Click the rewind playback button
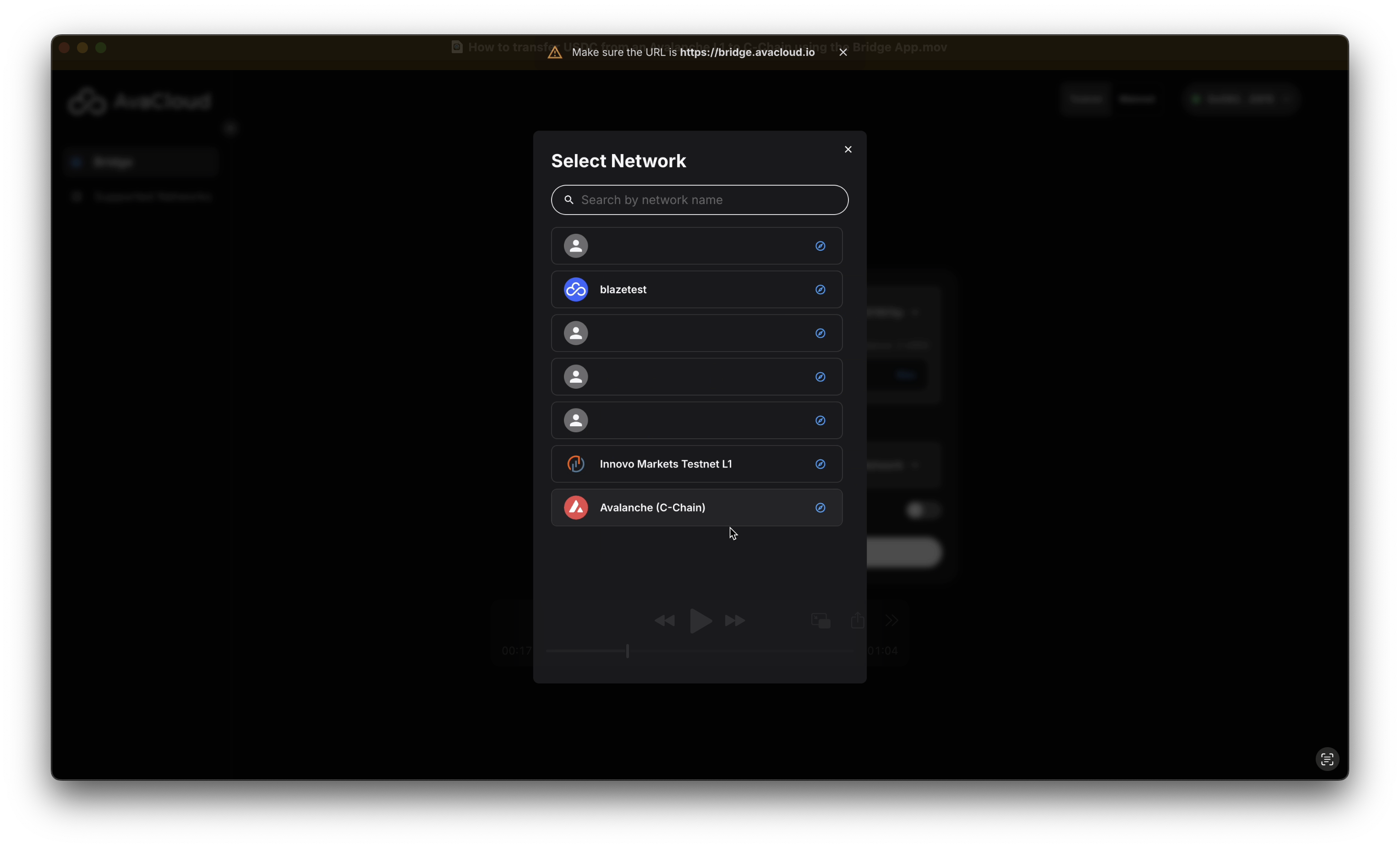 coord(664,621)
